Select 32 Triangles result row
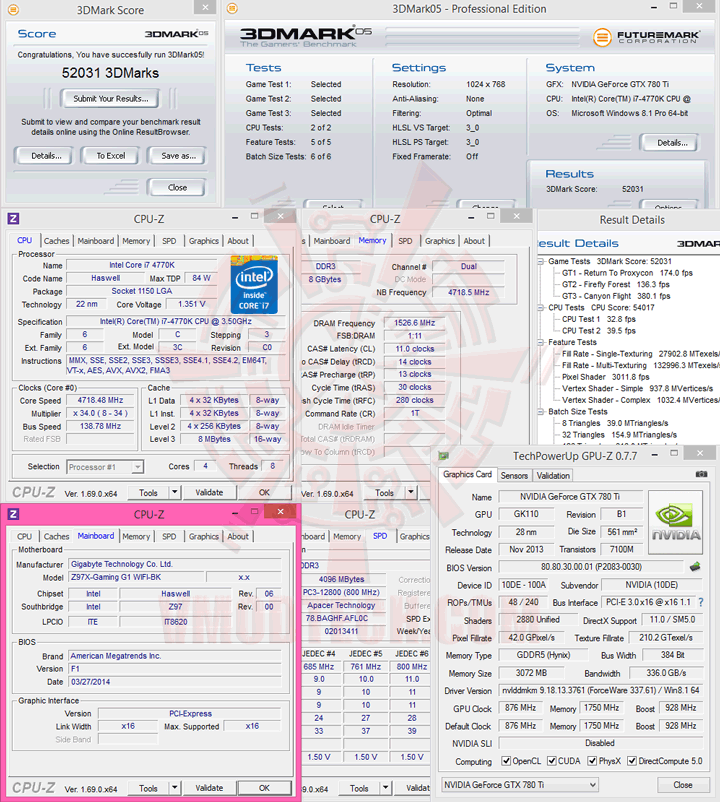Viewport: 720px width, 802px height. [x=619, y=435]
